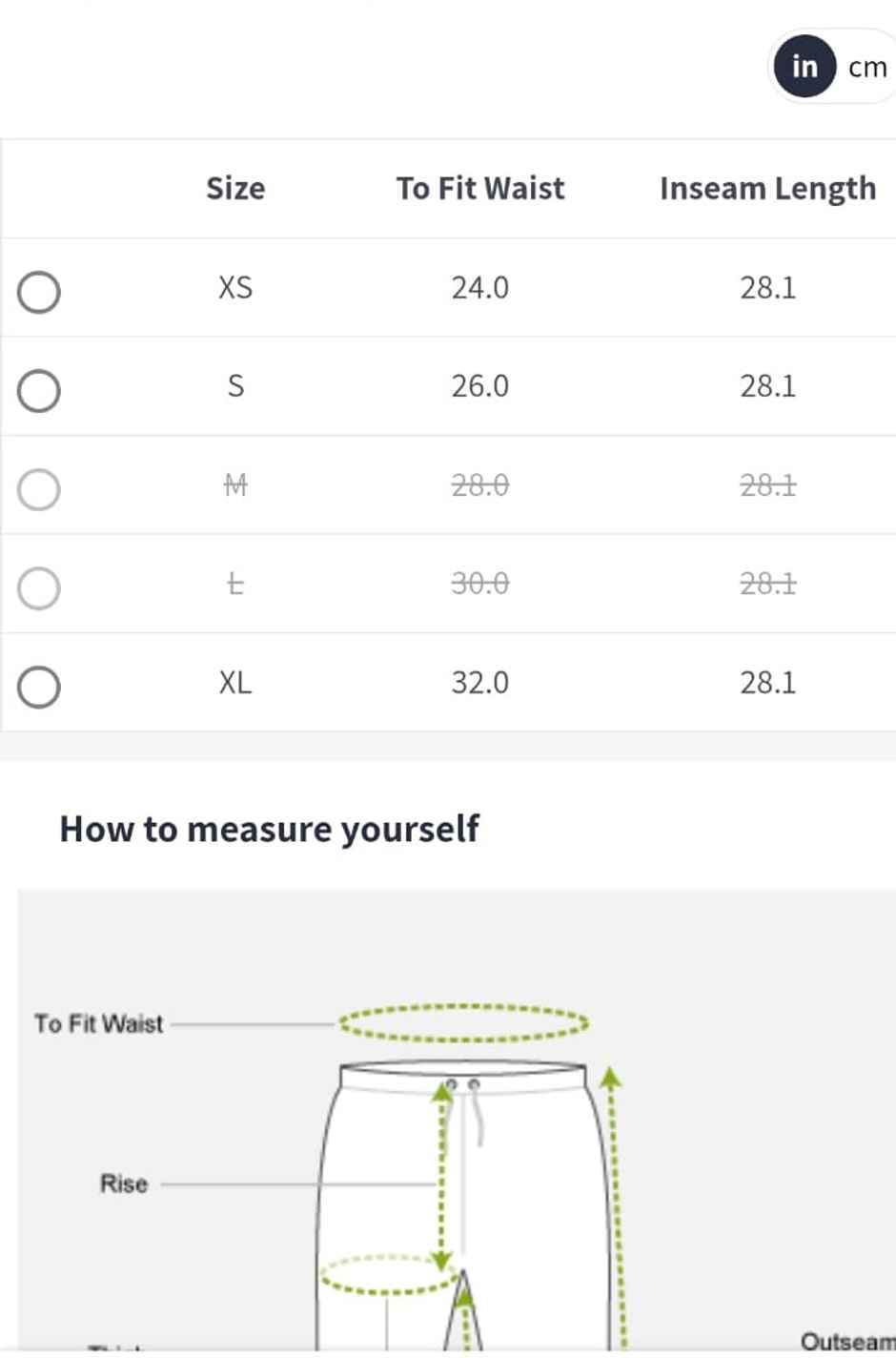Screen dimensions: 896x1358
Task: Click the To Fit Waist column header
Action: click(480, 189)
